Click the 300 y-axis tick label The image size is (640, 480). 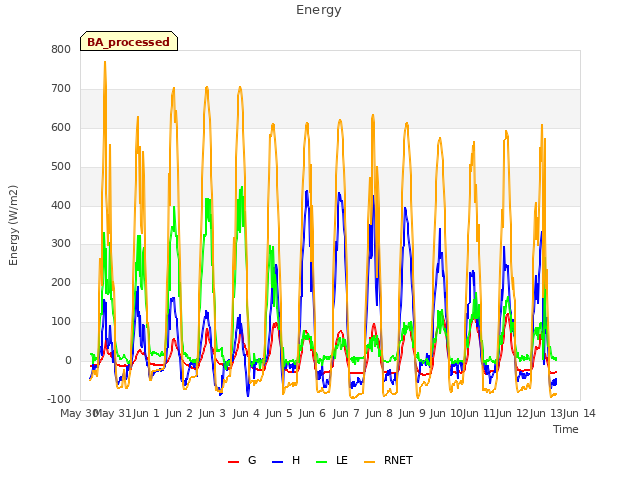pos(61,244)
